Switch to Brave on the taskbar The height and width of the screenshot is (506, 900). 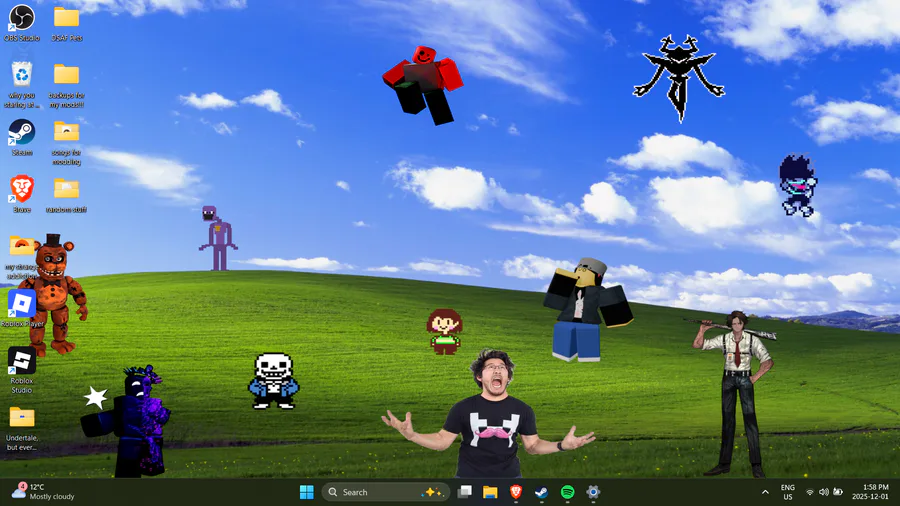coord(515,492)
